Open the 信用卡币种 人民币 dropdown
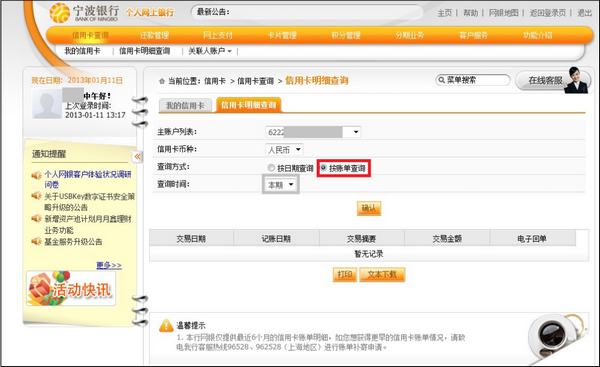This screenshot has width=600, height=367. click(x=284, y=149)
